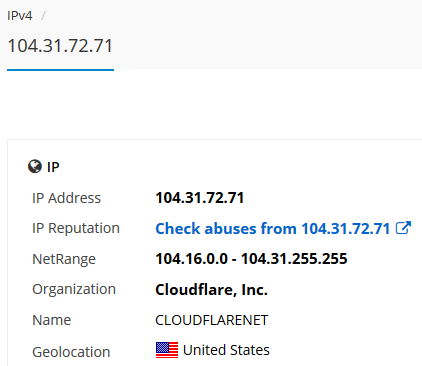Click the CLOUDFLARENET name value
422x366 pixels.
[x=212, y=320]
